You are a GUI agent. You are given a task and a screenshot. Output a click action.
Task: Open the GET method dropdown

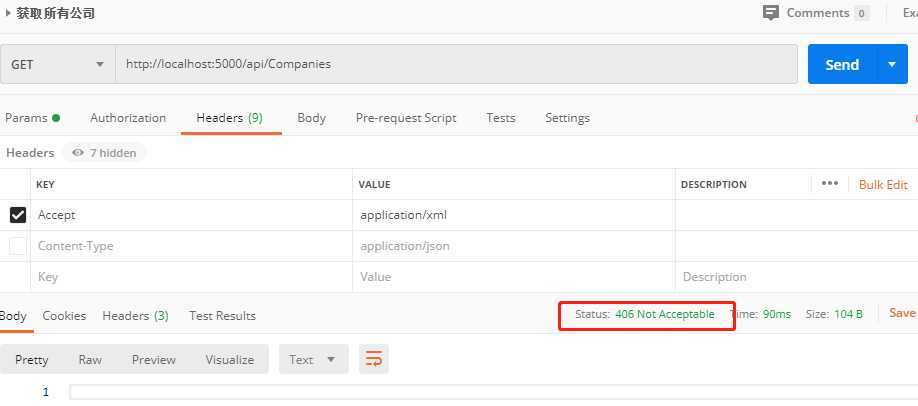click(57, 64)
